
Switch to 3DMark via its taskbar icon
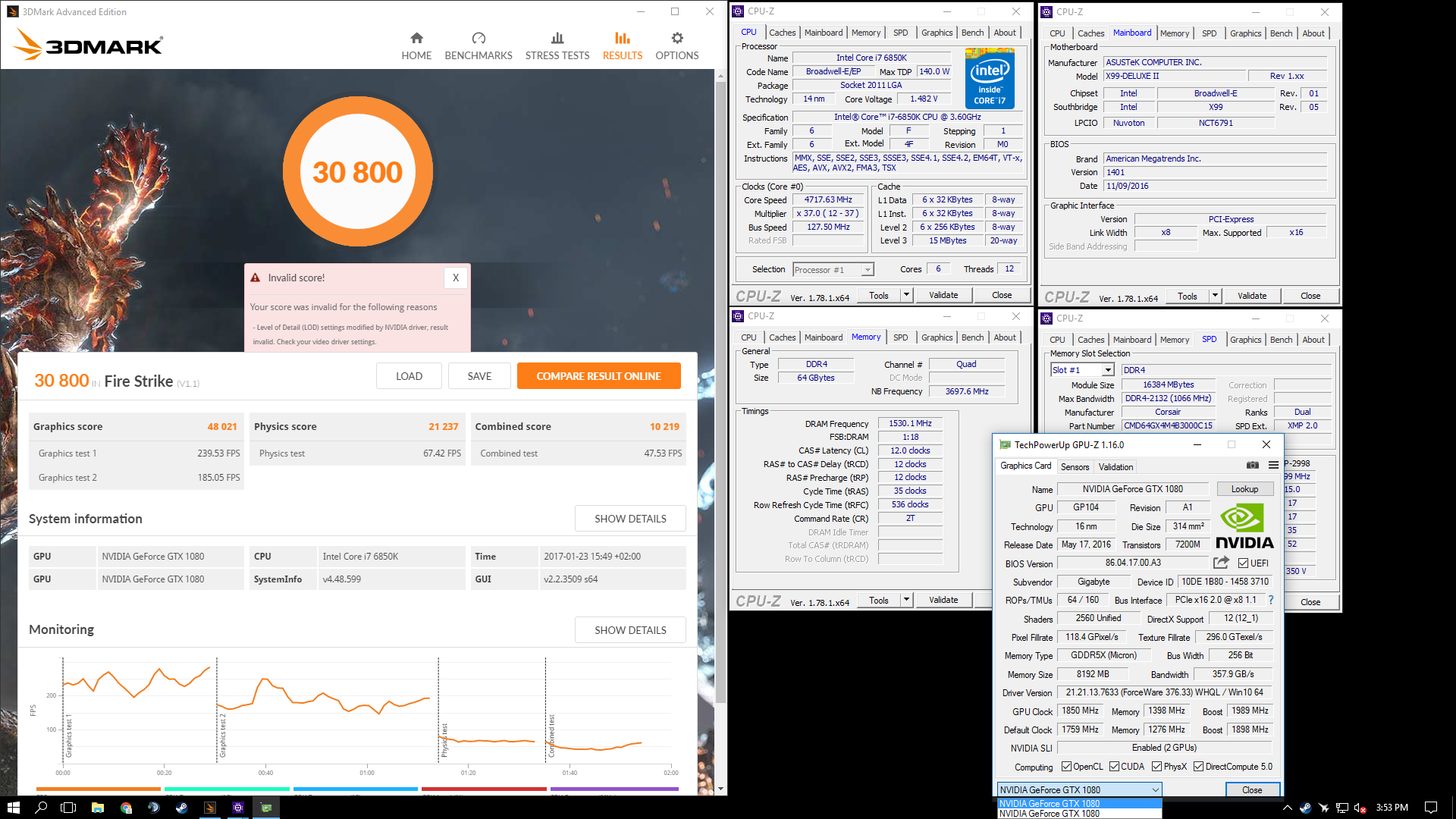pyautogui.click(x=210, y=808)
